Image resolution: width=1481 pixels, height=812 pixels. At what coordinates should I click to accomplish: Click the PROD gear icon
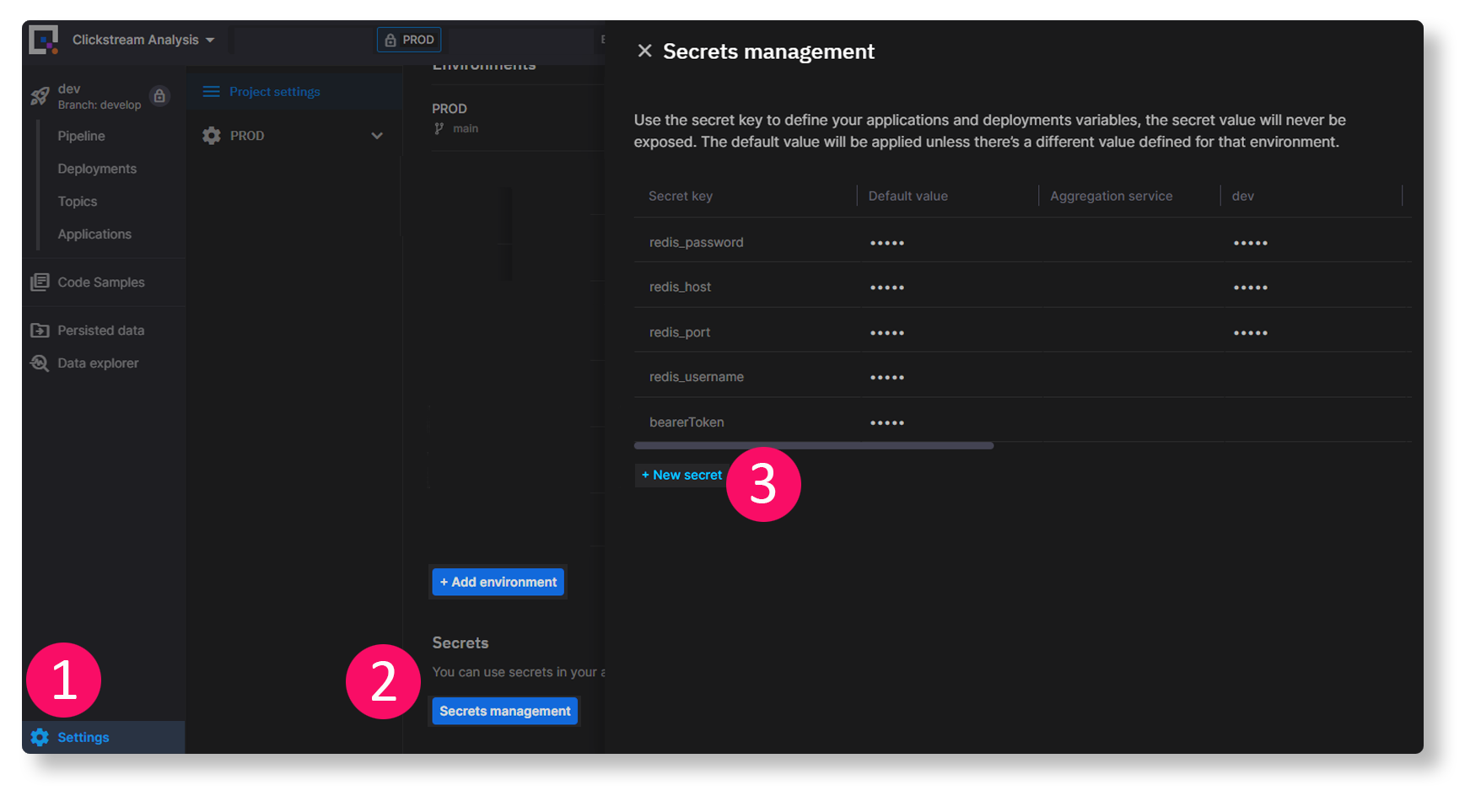[x=212, y=136]
